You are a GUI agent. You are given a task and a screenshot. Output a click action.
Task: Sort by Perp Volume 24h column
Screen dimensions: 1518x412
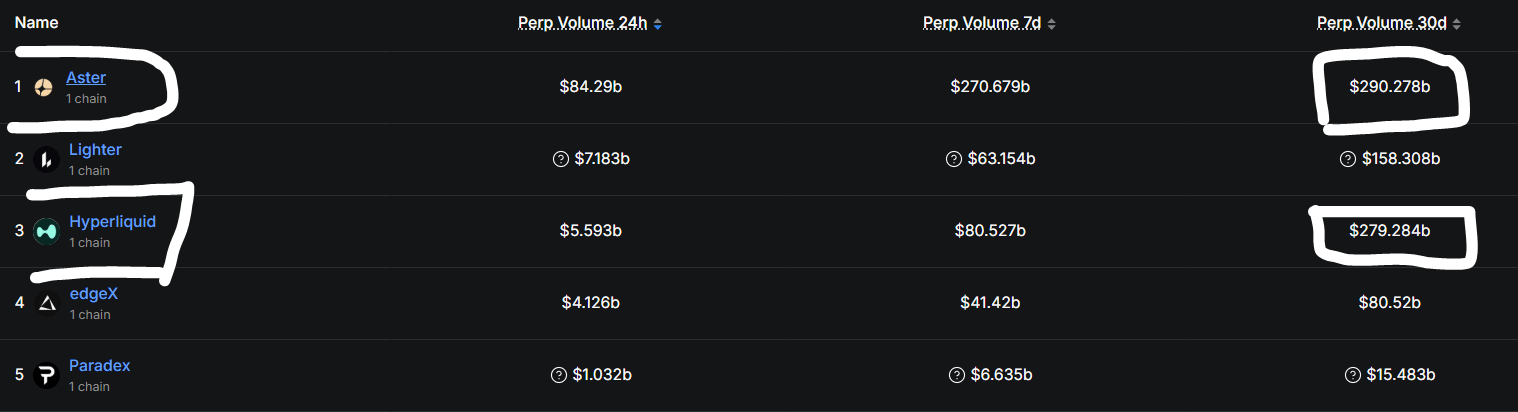coord(590,23)
